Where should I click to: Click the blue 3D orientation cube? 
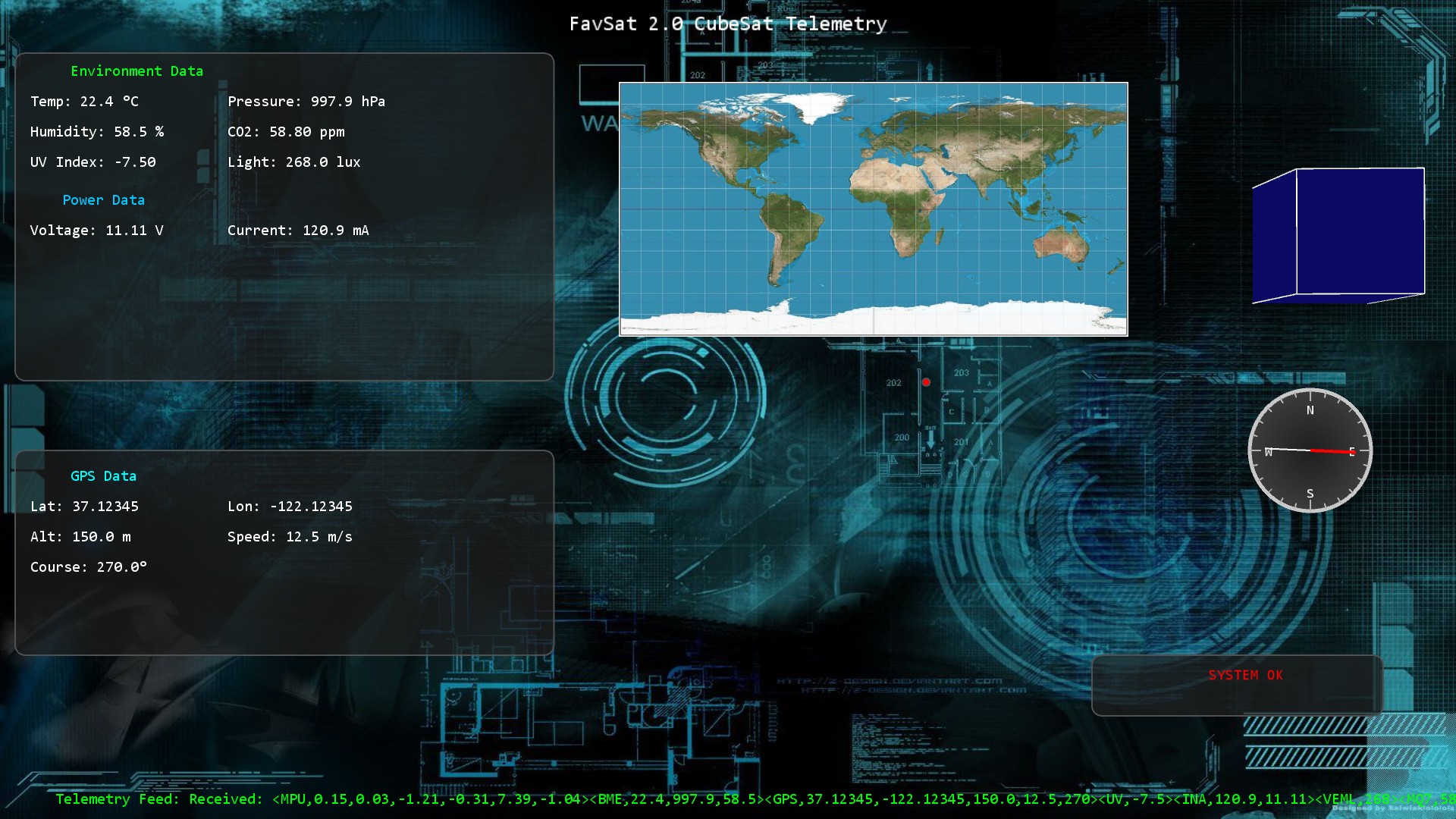coord(1338,236)
